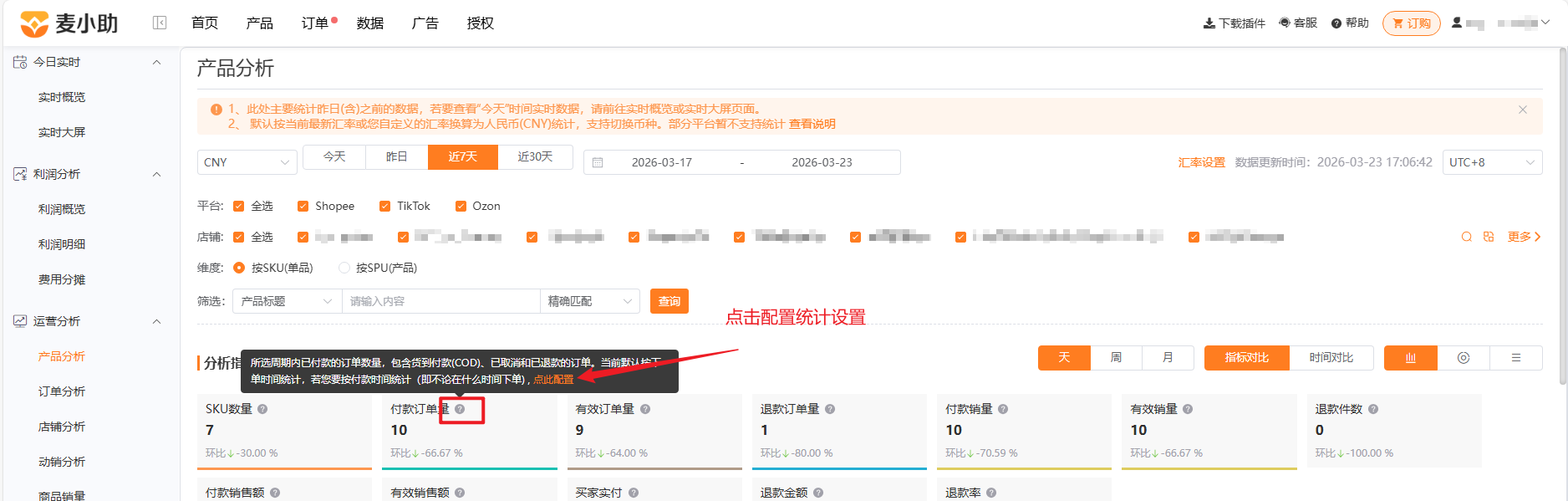Image resolution: width=1568 pixels, height=501 pixels.
Task: Open the 帮助 help menu
Action: [1350, 23]
